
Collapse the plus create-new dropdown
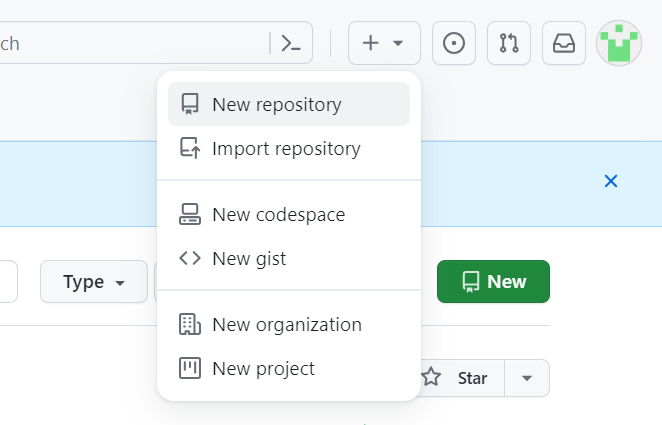pyautogui.click(x=384, y=43)
